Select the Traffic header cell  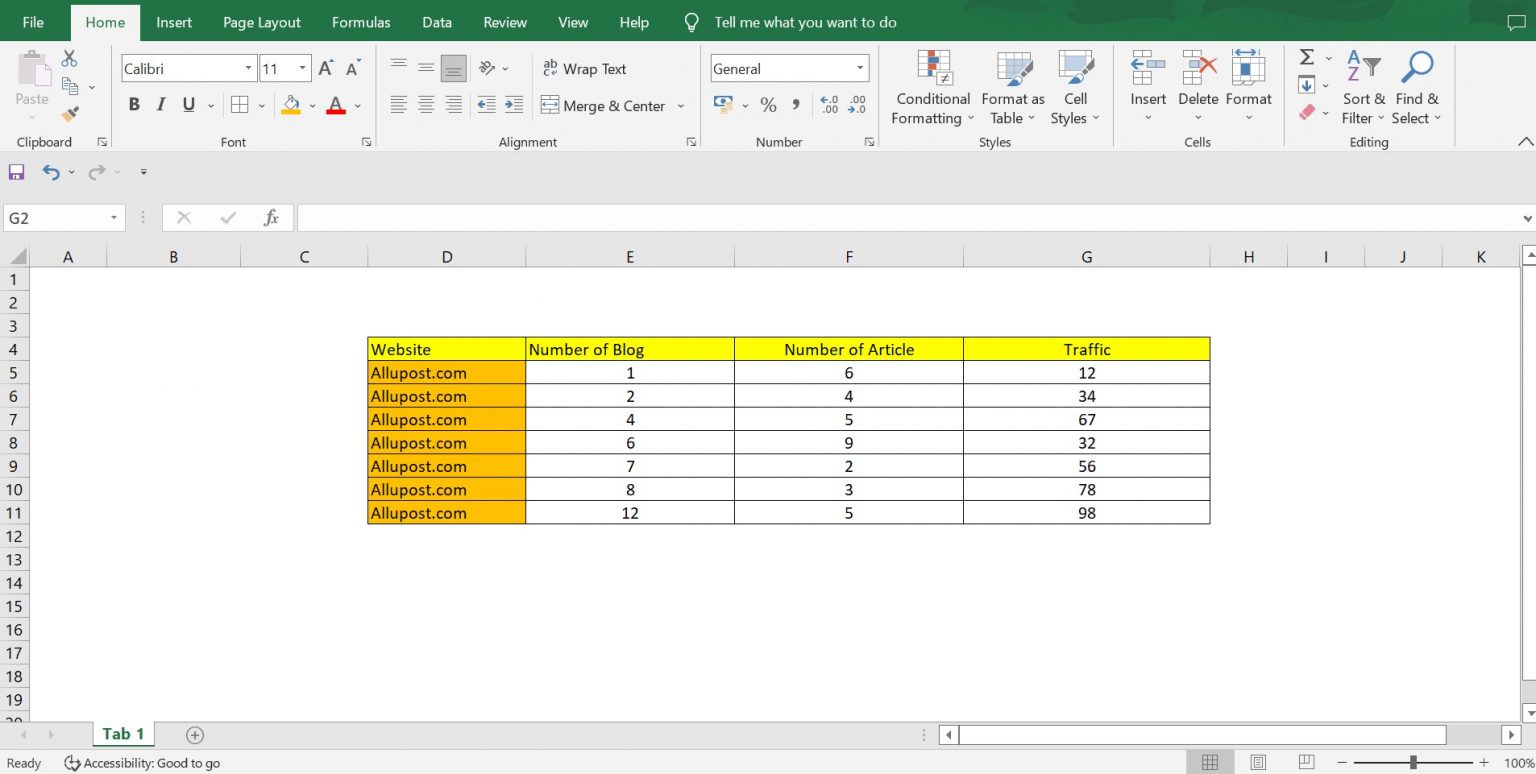click(1086, 349)
